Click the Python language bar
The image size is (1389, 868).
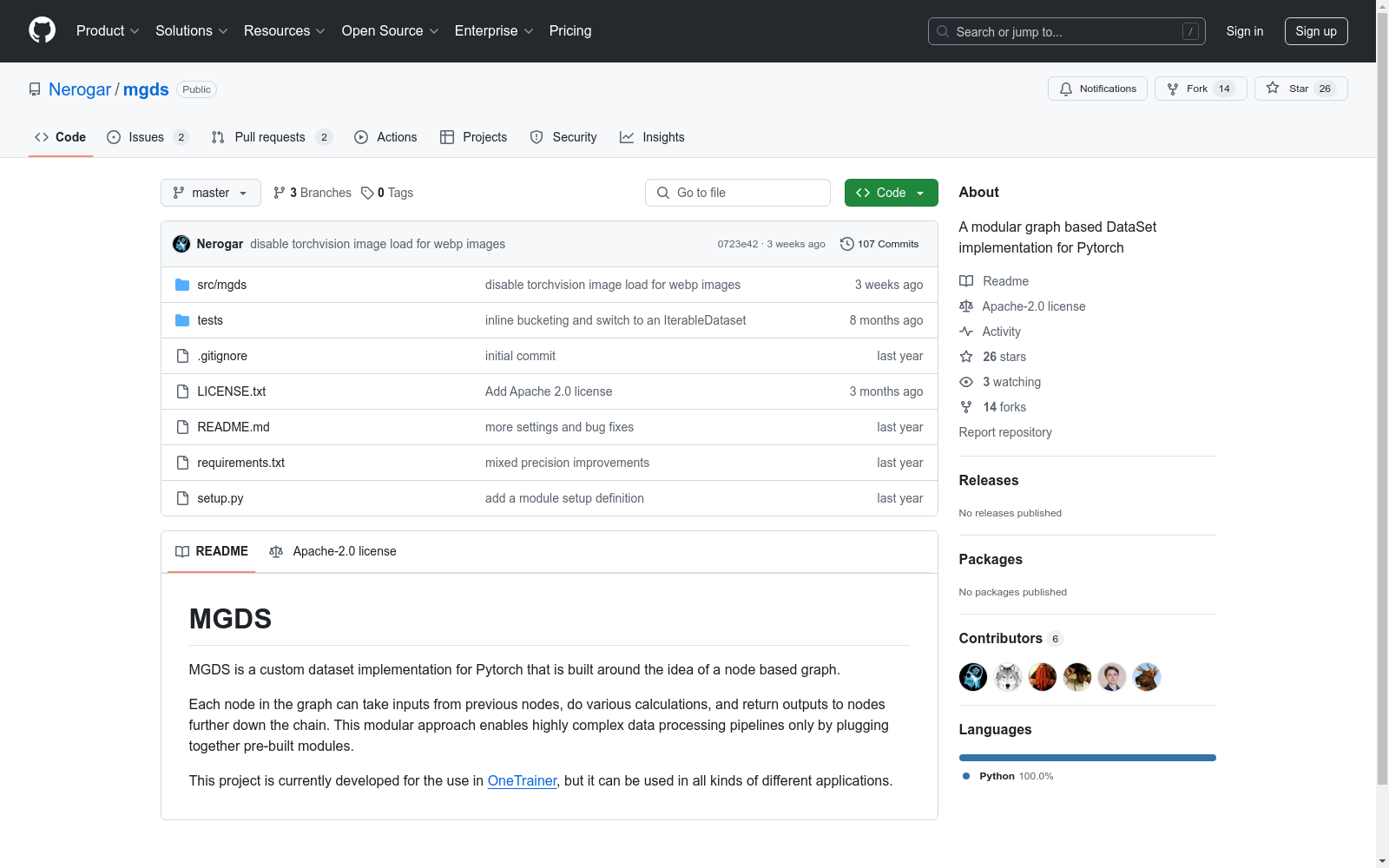click(x=1088, y=758)
